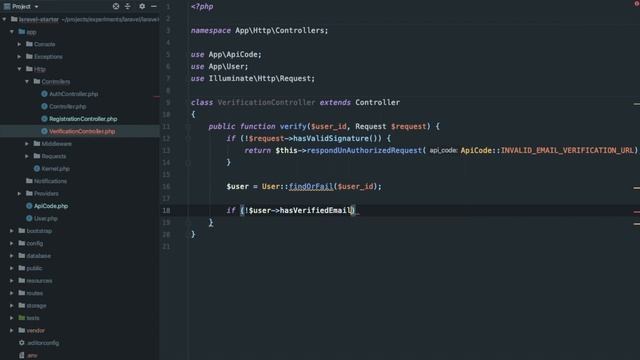Click the Console folder icon
Image resolution: width=640 pixels, height=360 pixels.
point(29,44)
